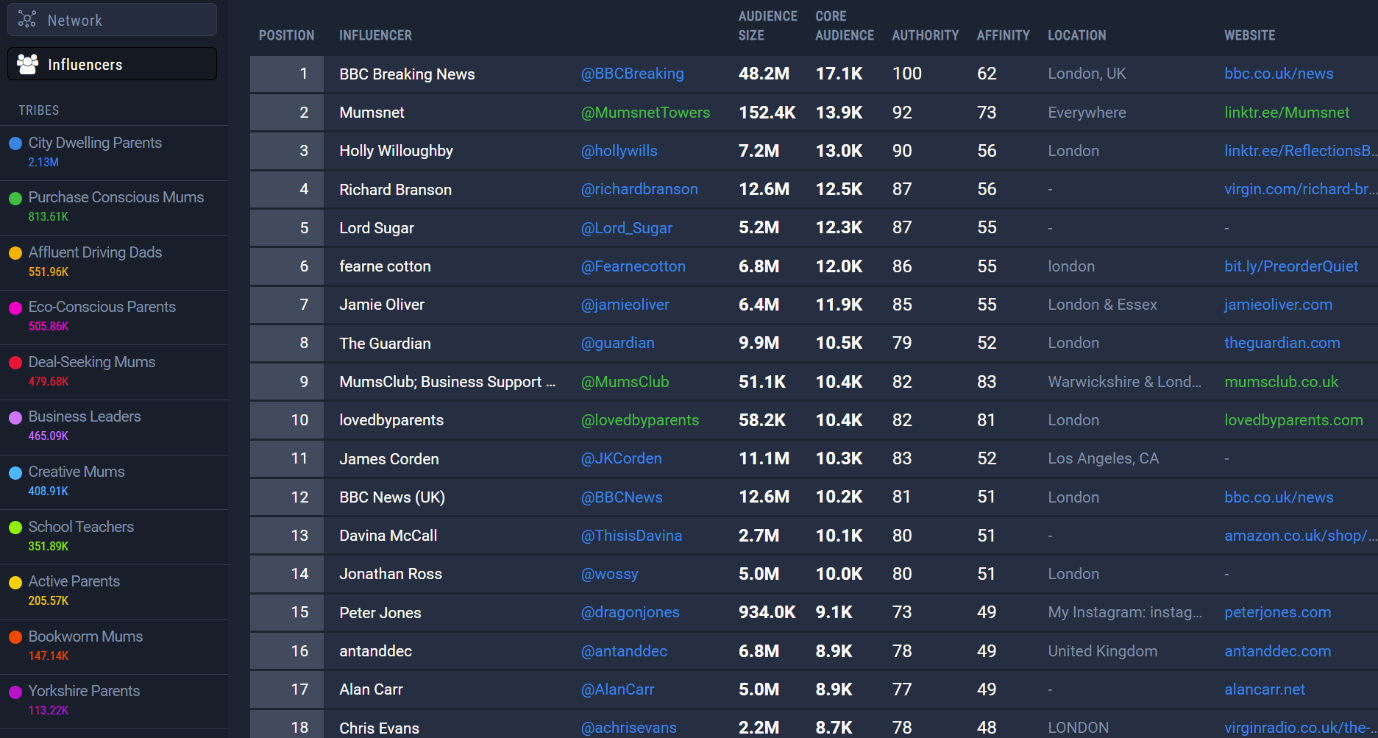Screen dimensions: 1378x738
Task: Select the Creative Mums tribe
Action: (113, 482)
